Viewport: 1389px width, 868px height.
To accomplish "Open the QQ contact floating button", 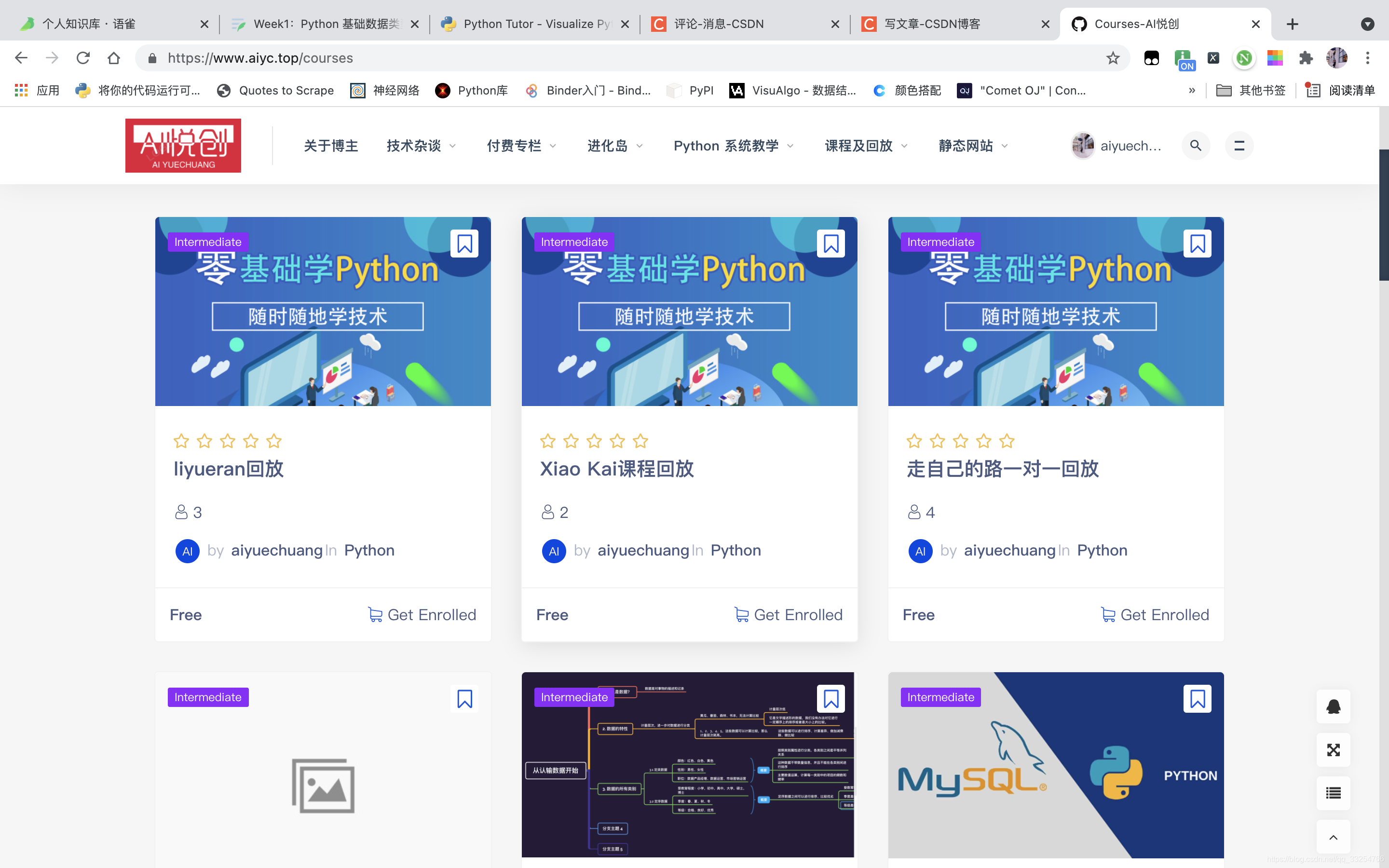I will (1334, 706).
